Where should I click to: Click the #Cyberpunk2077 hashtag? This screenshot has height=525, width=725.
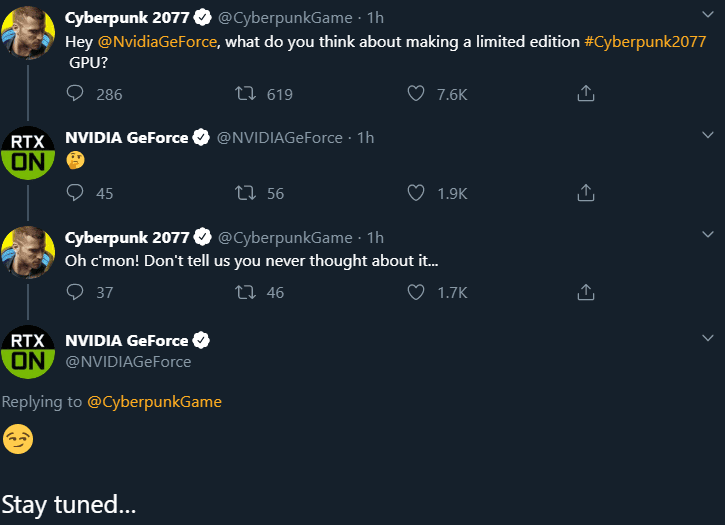(644, 42)
